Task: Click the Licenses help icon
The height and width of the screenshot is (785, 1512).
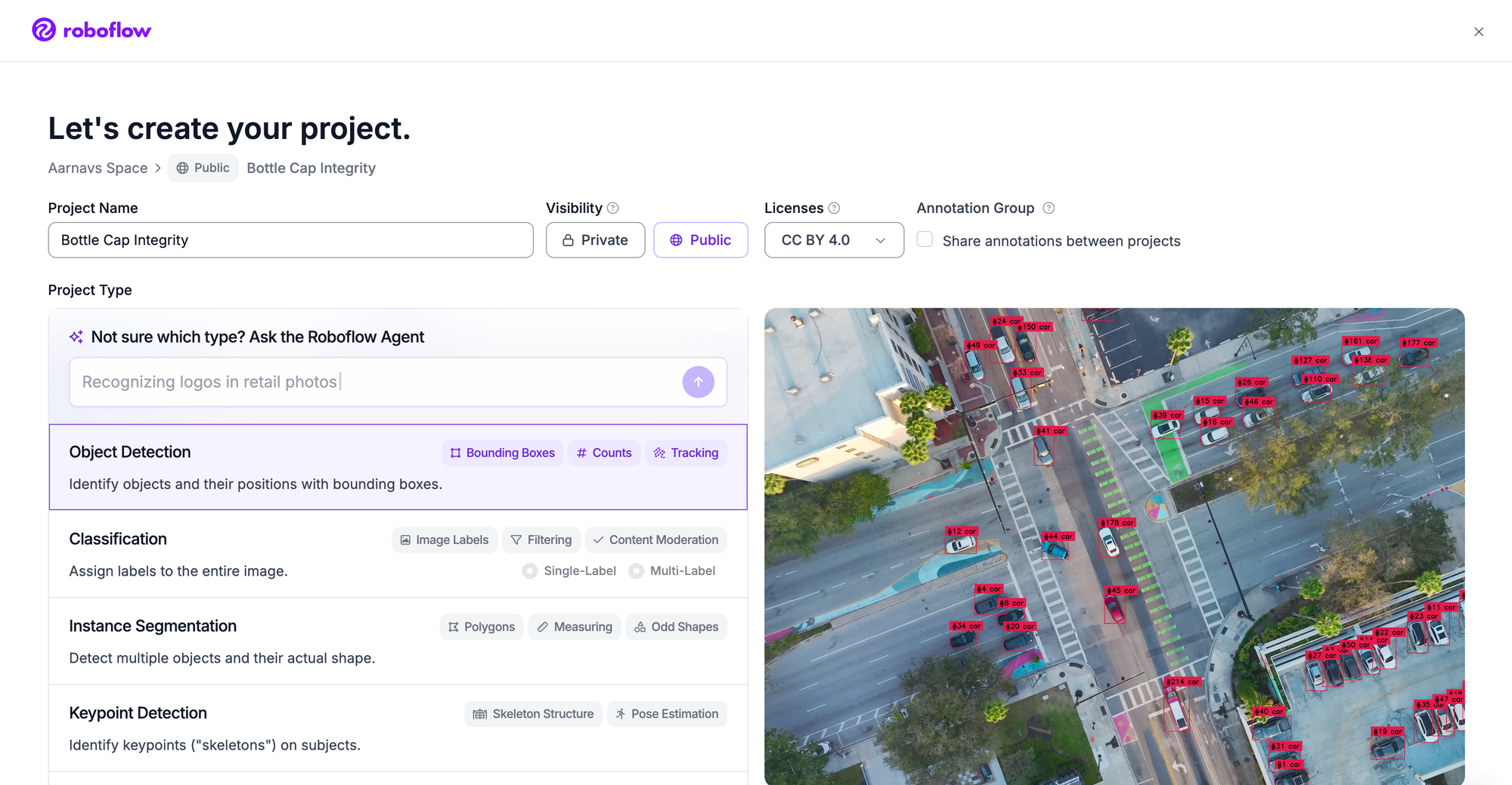Action: click(834, 209)
